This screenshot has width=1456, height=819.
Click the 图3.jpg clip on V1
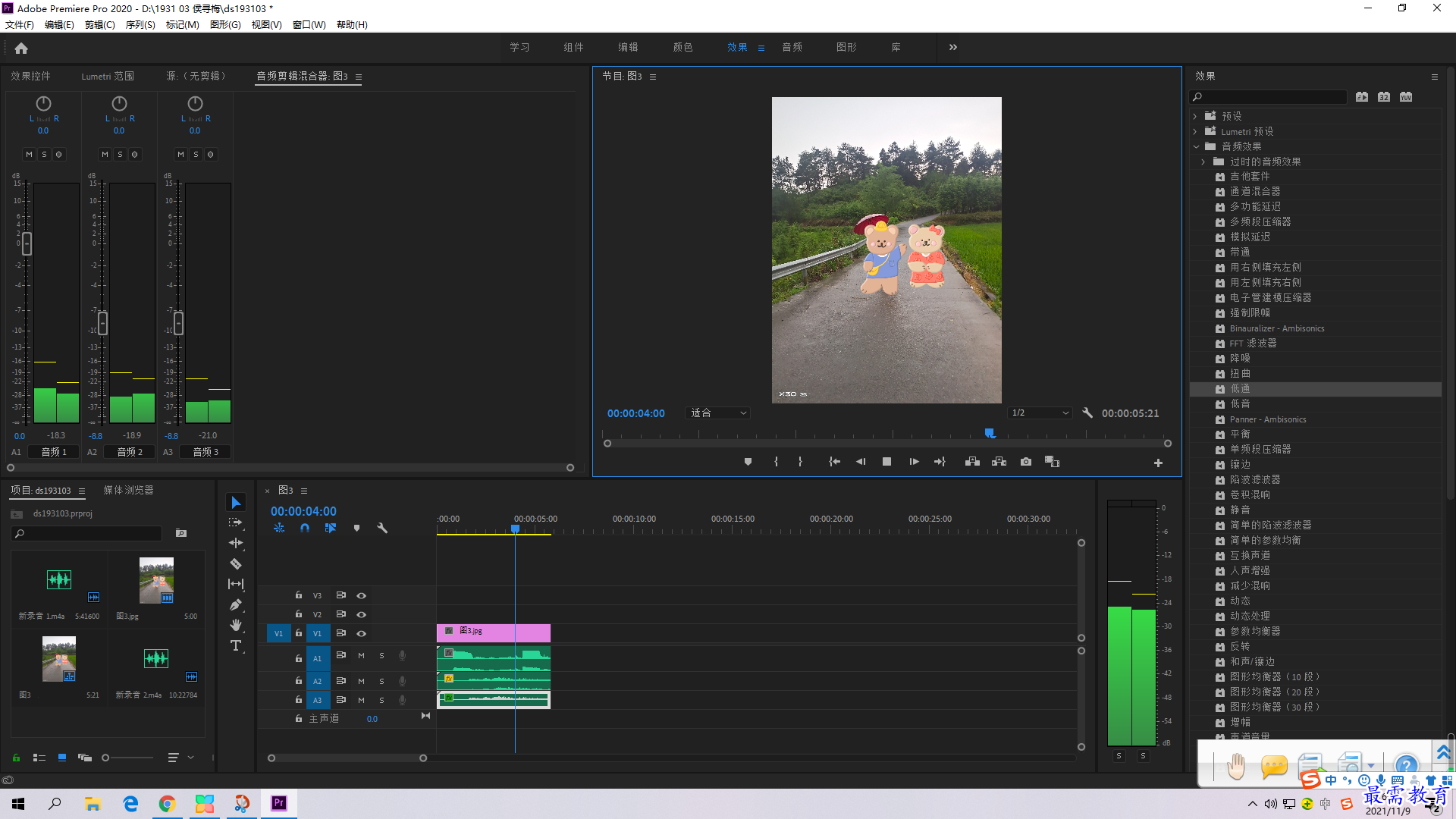494,632
